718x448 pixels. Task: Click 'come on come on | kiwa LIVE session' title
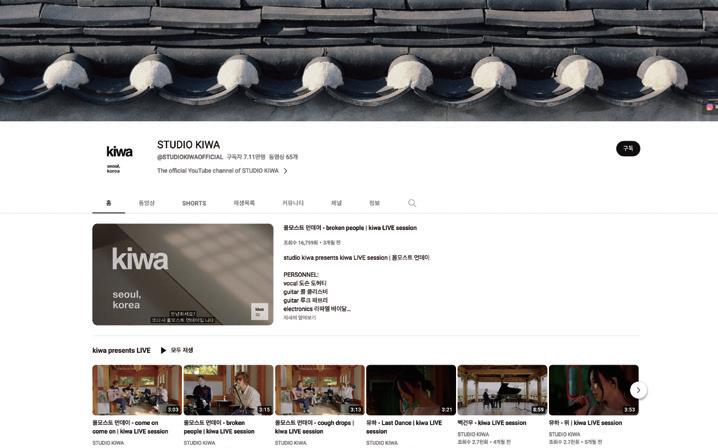point(130,427)
